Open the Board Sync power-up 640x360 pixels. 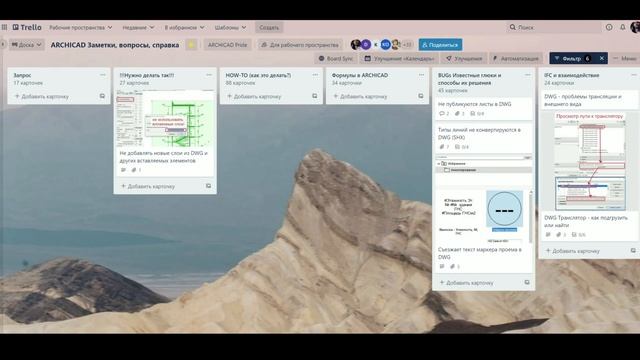click(336, 58)
